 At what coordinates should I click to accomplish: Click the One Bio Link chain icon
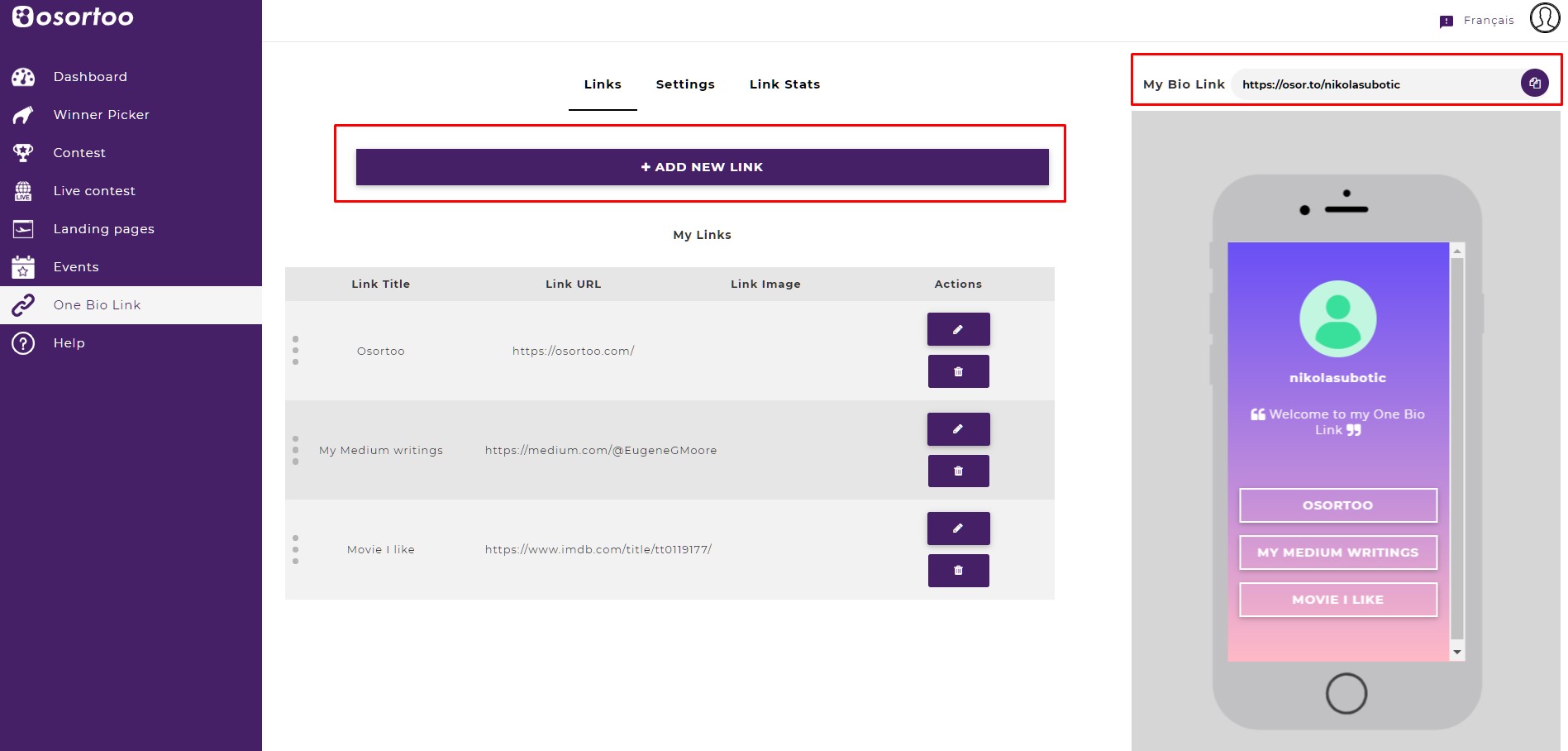23,305
